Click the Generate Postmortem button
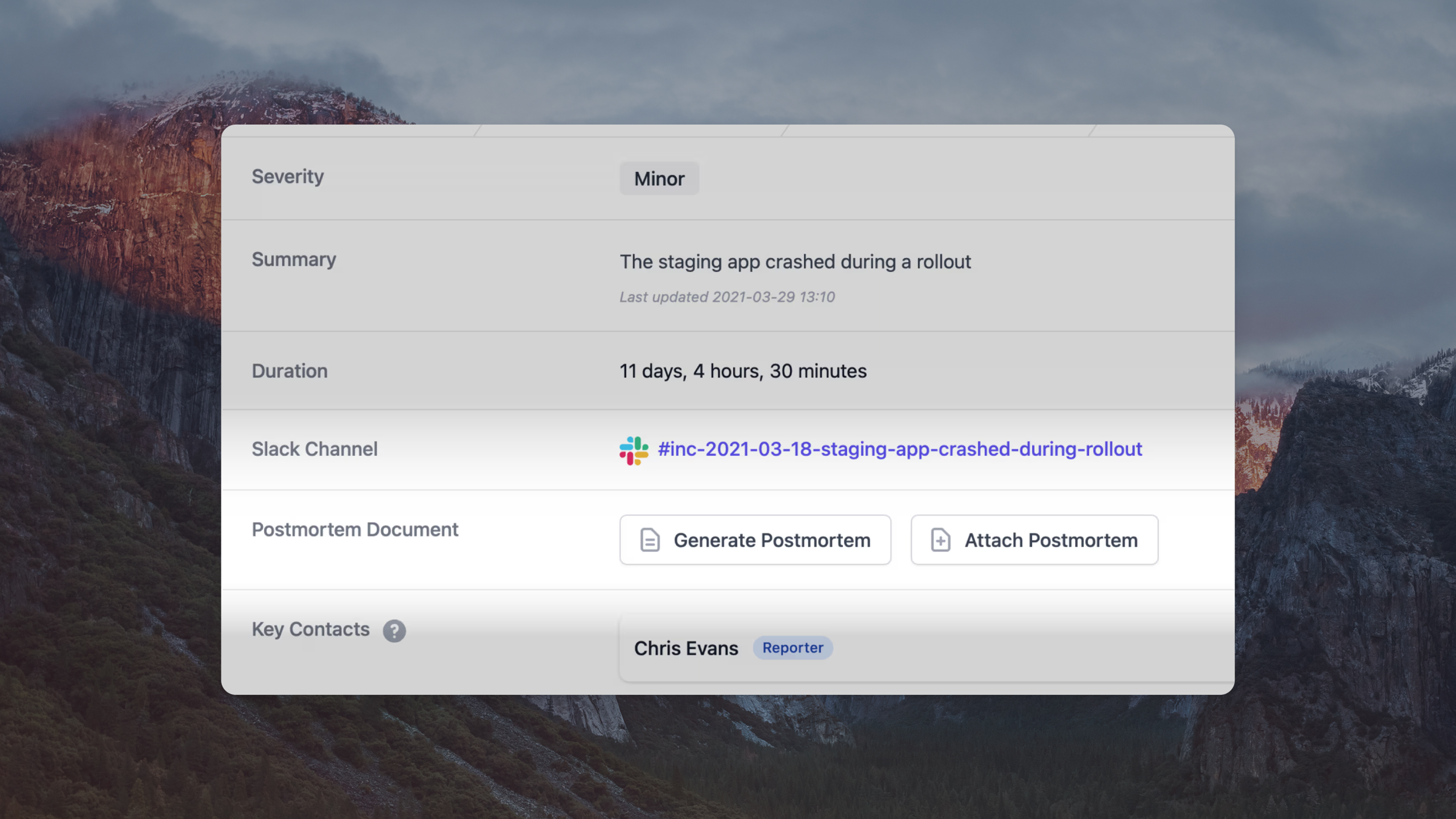Screen dimensions: 1456x819 tap(755, 540)
